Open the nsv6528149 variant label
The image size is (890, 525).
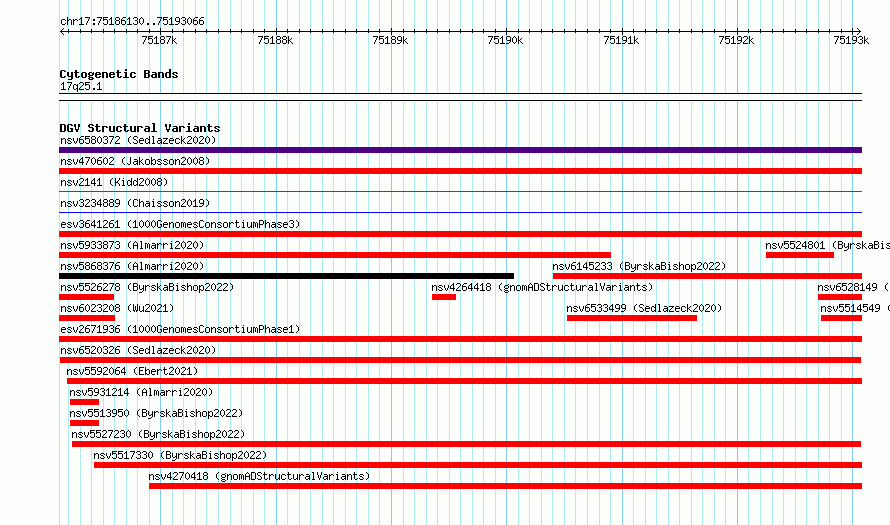(854, 287)
